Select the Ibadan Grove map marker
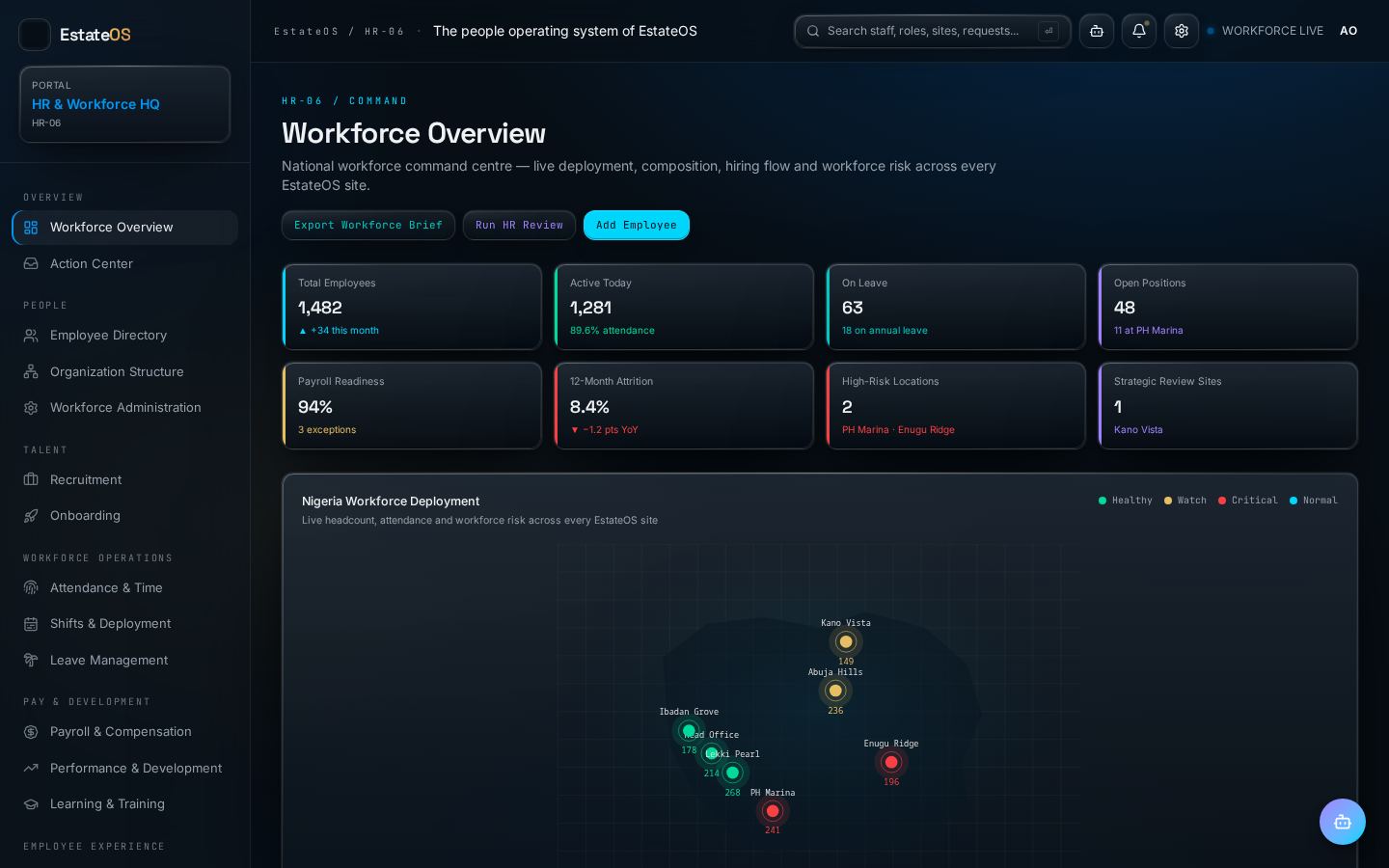The width and height of the screenshot is (1389, 868). tap(689, 731)
